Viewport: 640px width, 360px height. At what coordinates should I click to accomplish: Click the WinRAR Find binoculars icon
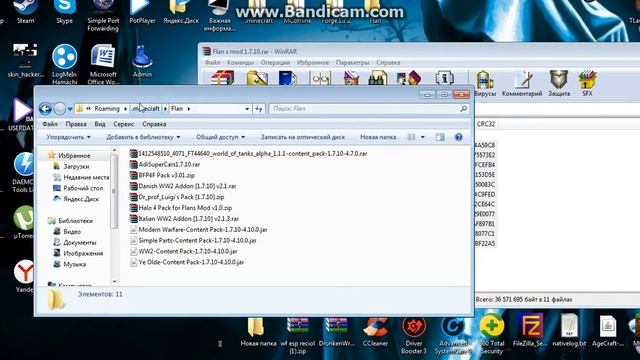tap(378, 78)
